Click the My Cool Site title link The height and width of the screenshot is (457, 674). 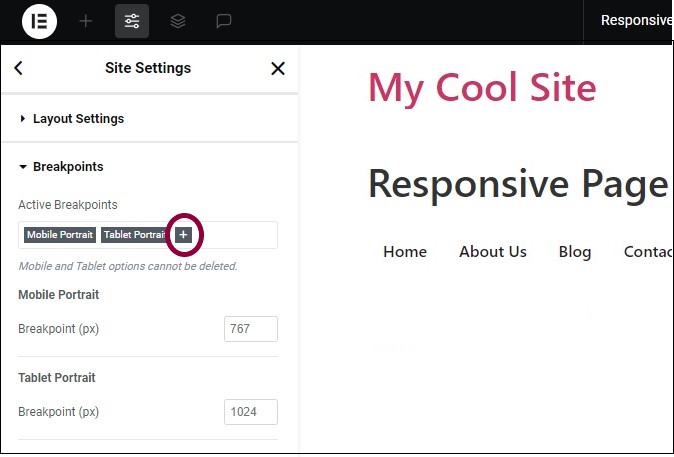coord(482,88)
